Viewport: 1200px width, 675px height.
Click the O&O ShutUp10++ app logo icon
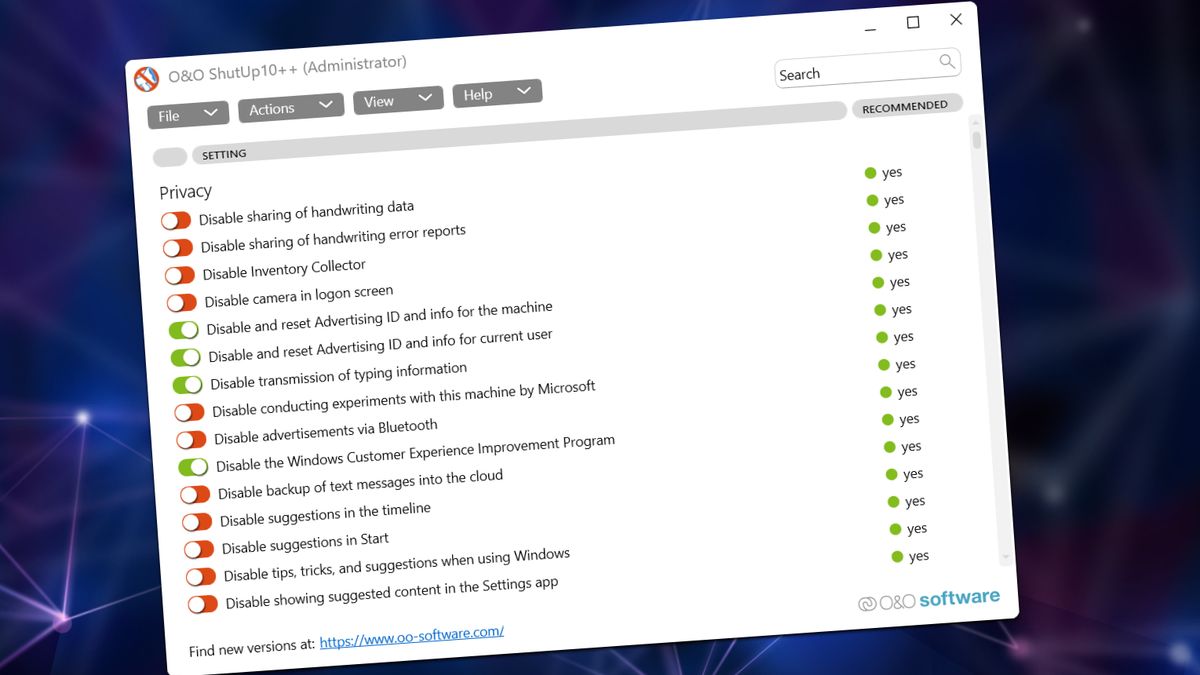tap(146, 79)
